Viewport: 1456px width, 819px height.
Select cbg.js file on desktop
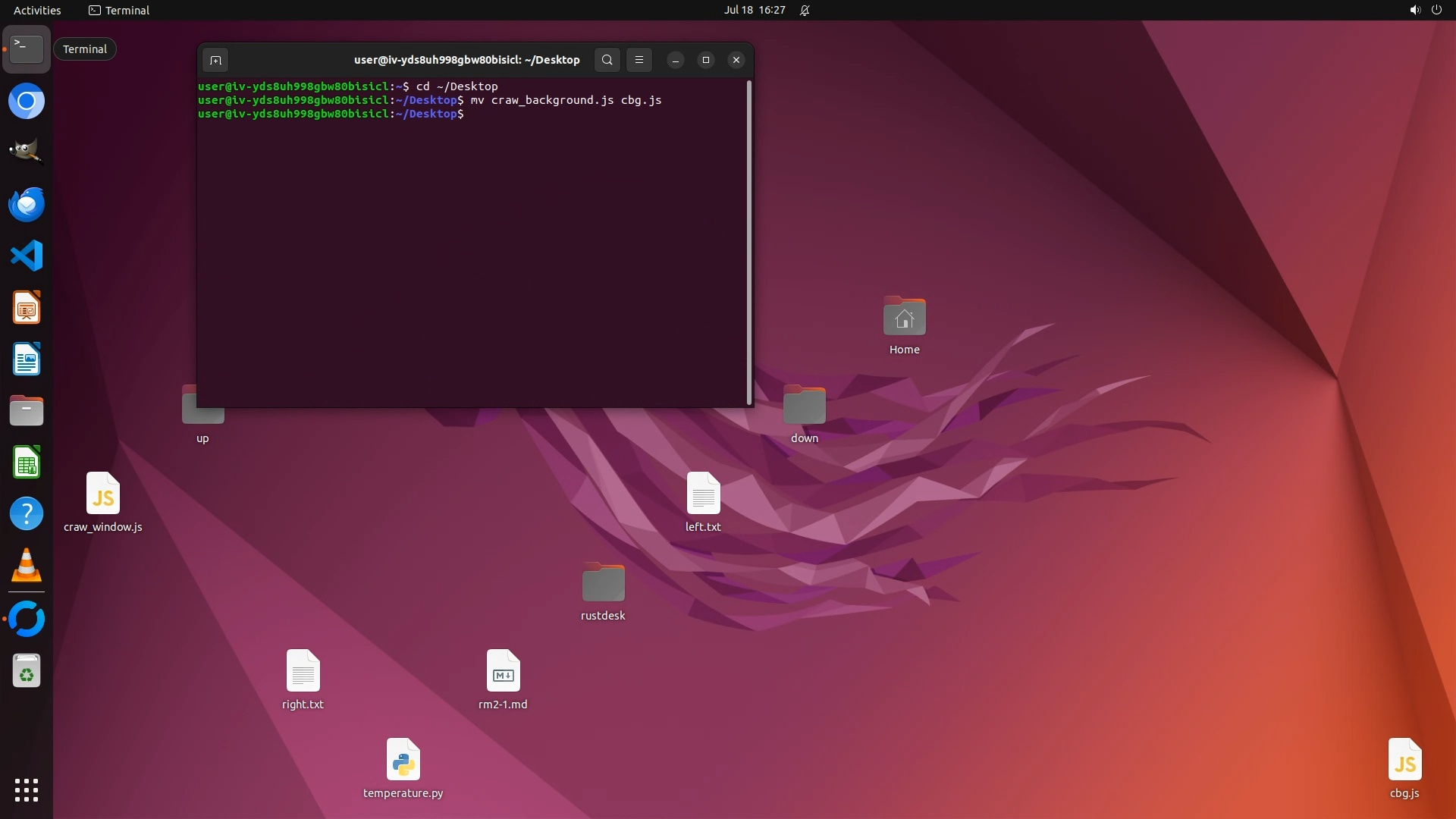tap(1404, 761)
